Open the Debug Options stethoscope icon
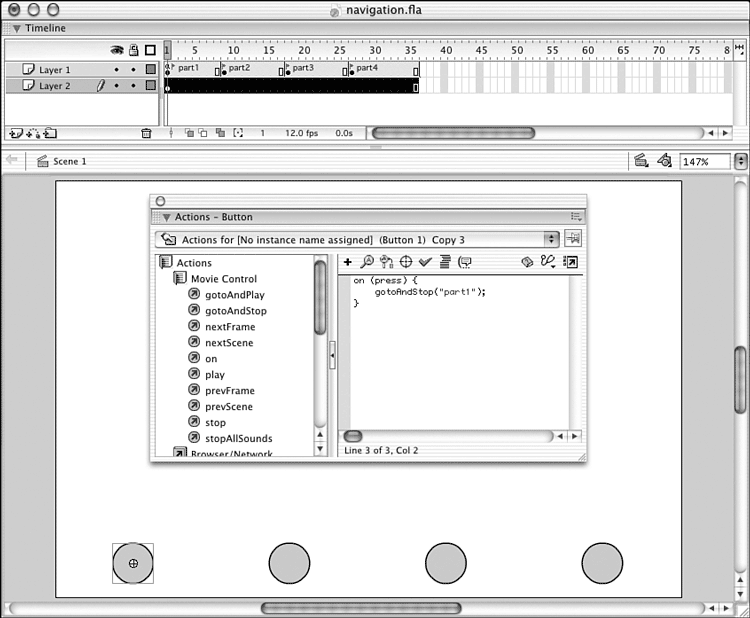 pos(548,262)
